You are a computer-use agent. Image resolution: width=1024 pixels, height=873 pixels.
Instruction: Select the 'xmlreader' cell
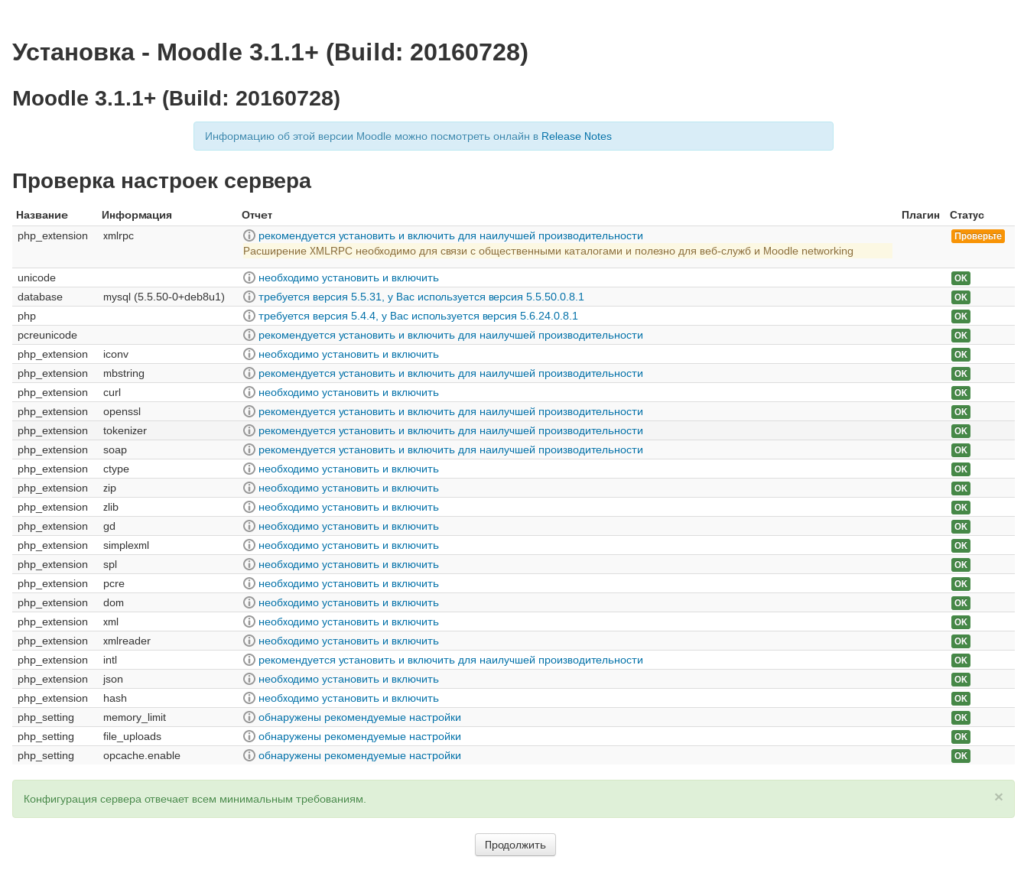pos(127,641)
